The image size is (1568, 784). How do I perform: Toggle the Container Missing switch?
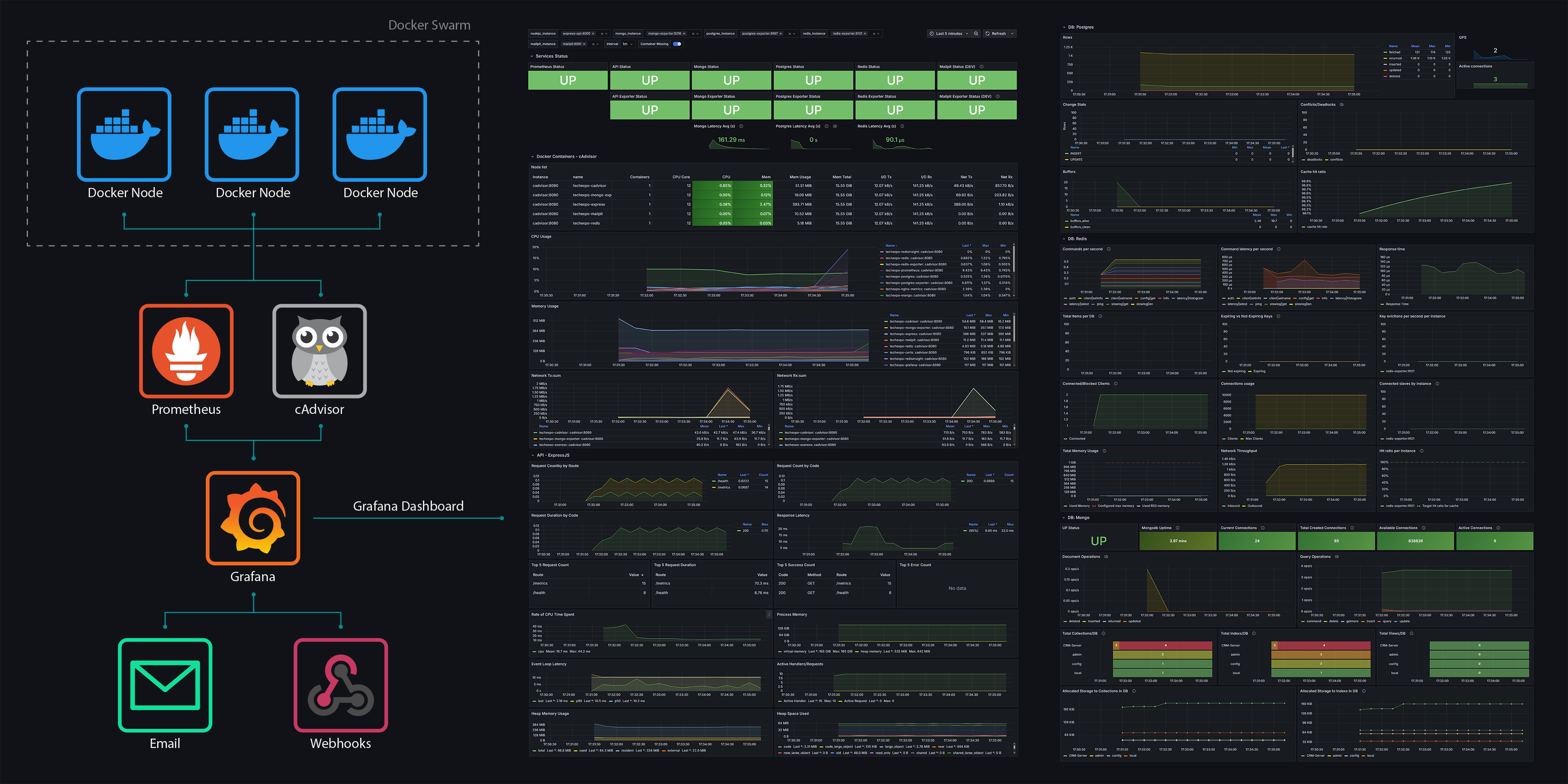coord(677,44)
